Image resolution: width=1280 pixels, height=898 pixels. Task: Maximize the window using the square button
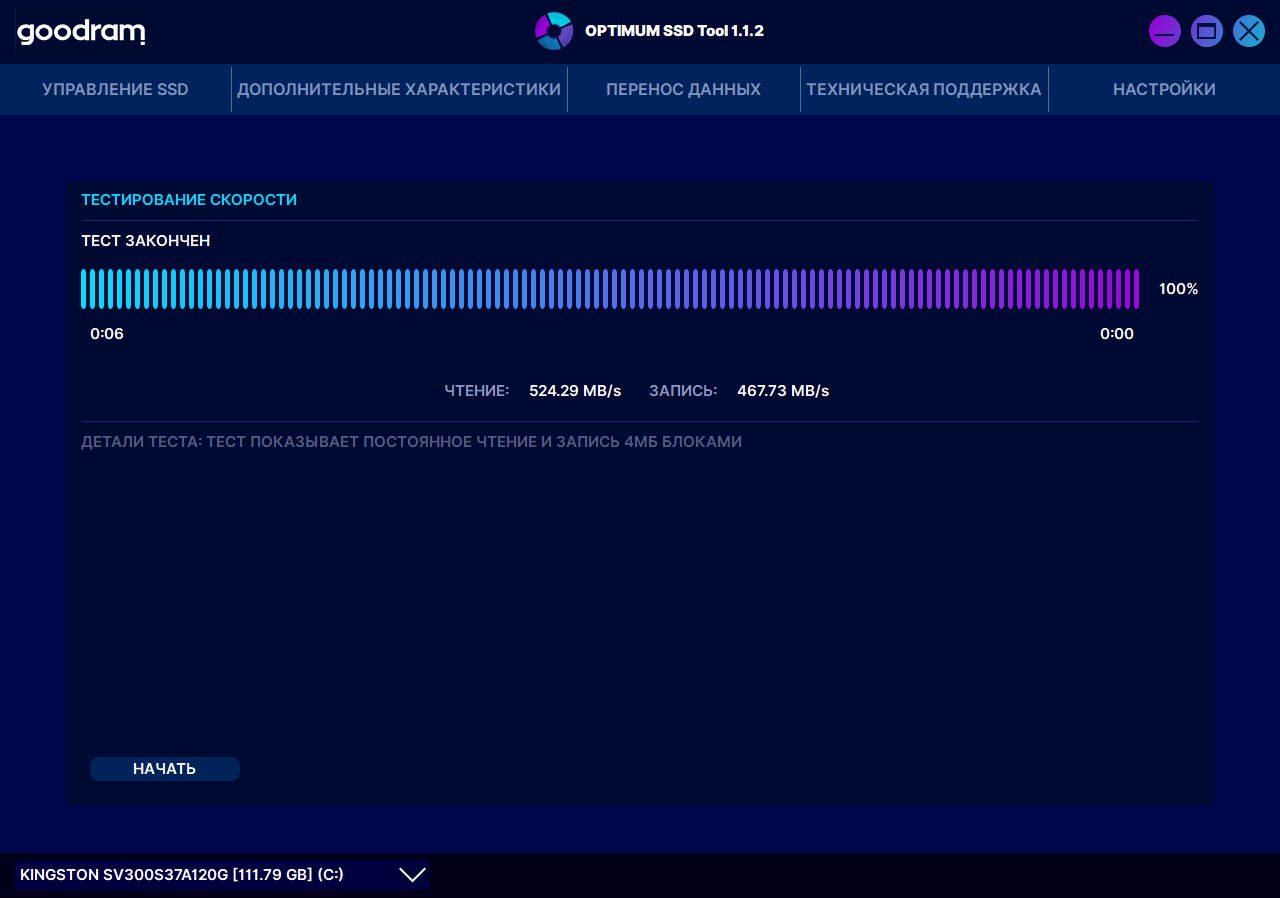point(1207,31)
